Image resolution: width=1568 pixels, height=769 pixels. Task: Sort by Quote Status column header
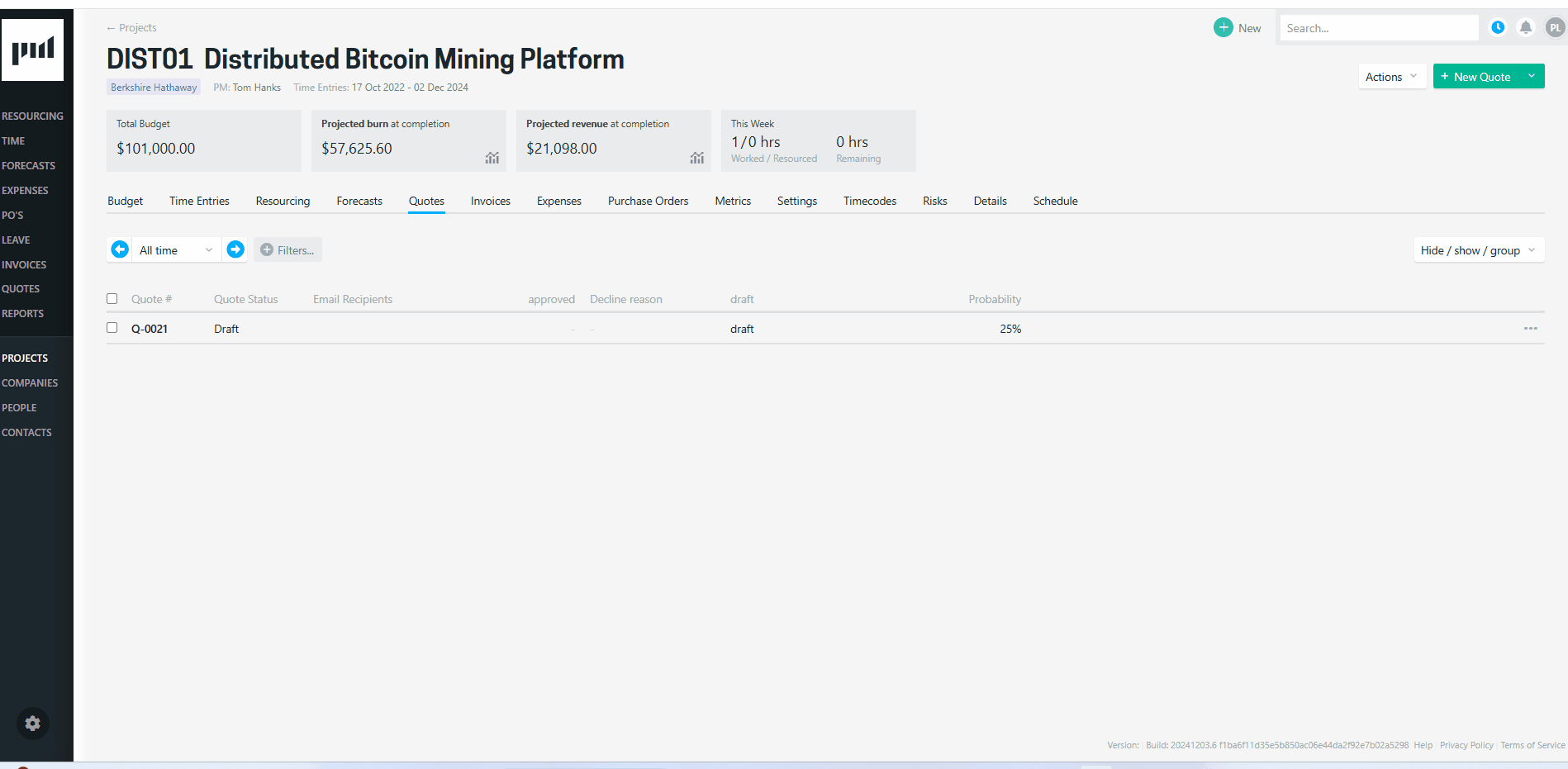point(246,299)
